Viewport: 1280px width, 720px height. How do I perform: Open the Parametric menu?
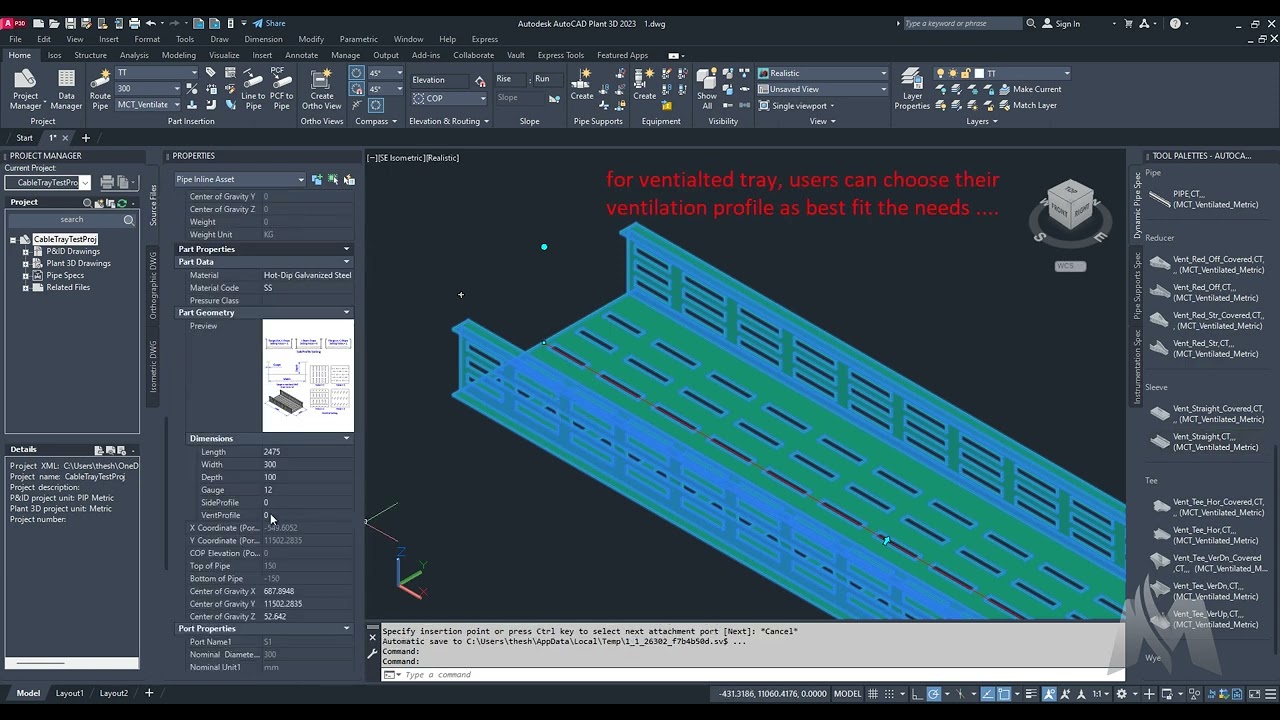coord(358,39)
